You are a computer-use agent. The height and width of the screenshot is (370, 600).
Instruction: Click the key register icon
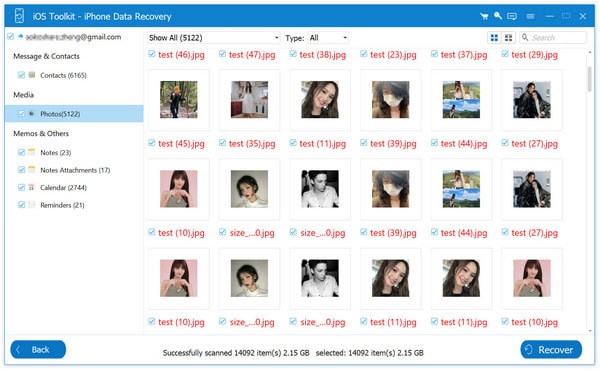coord(498,16)
